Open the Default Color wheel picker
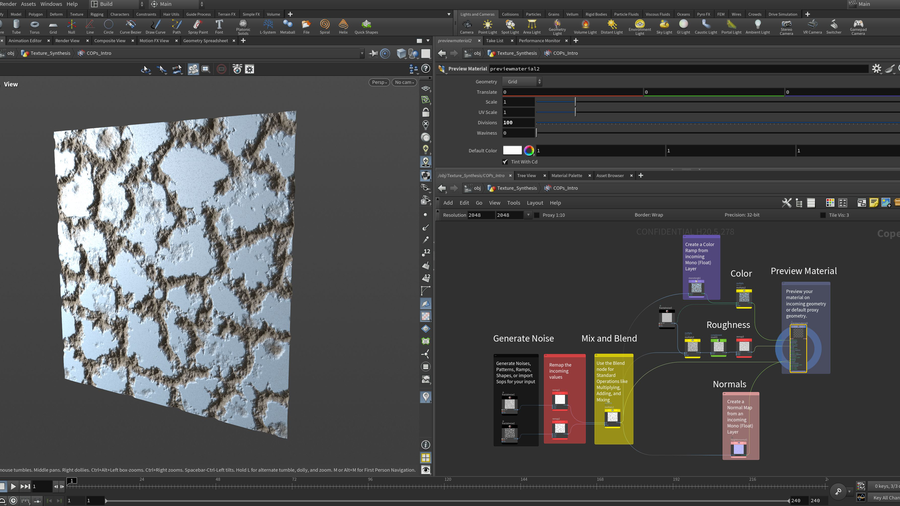The image size is (900, 506). click(529, 150)
